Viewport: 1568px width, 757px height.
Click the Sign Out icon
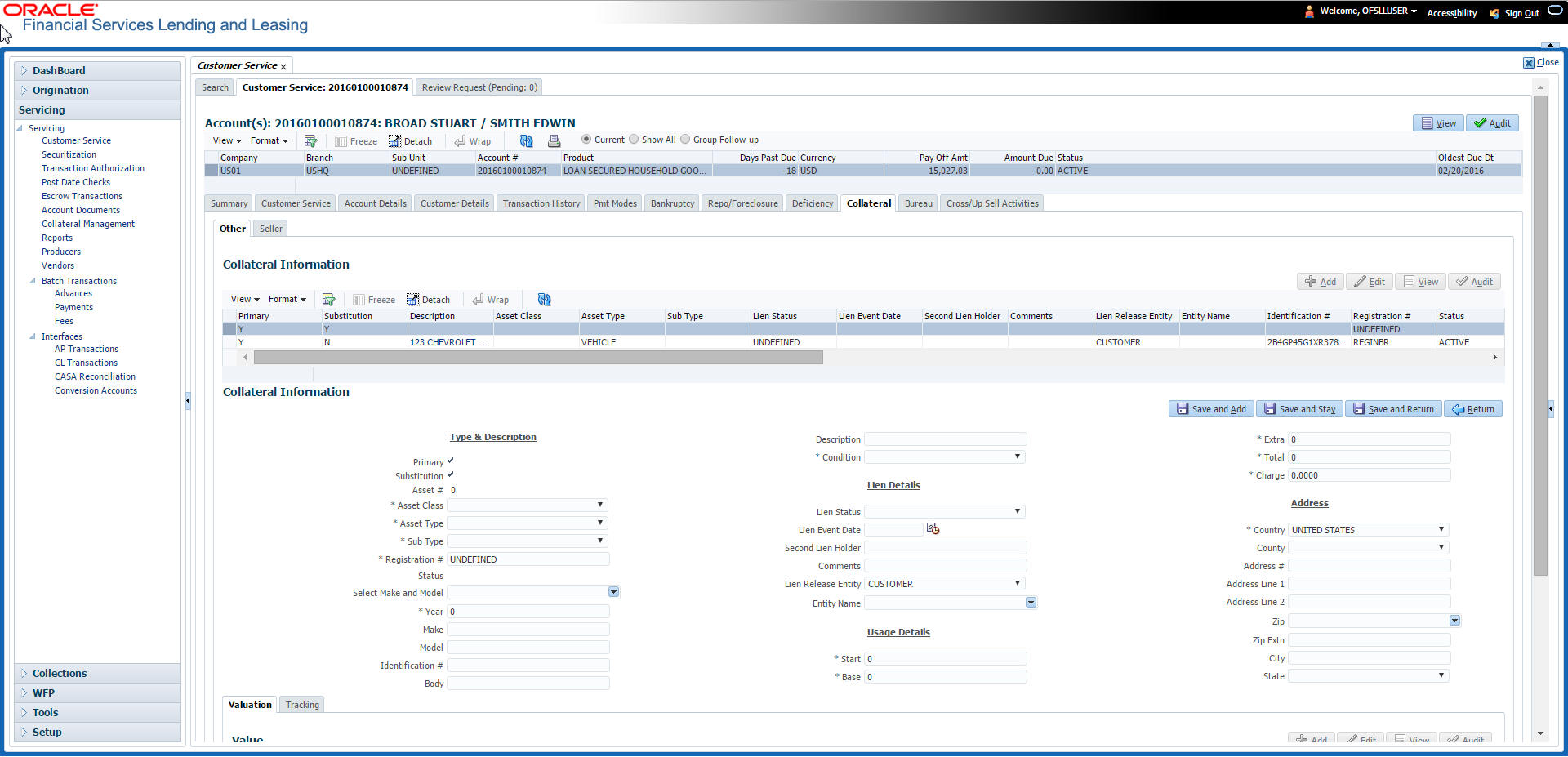(1494, 13)
